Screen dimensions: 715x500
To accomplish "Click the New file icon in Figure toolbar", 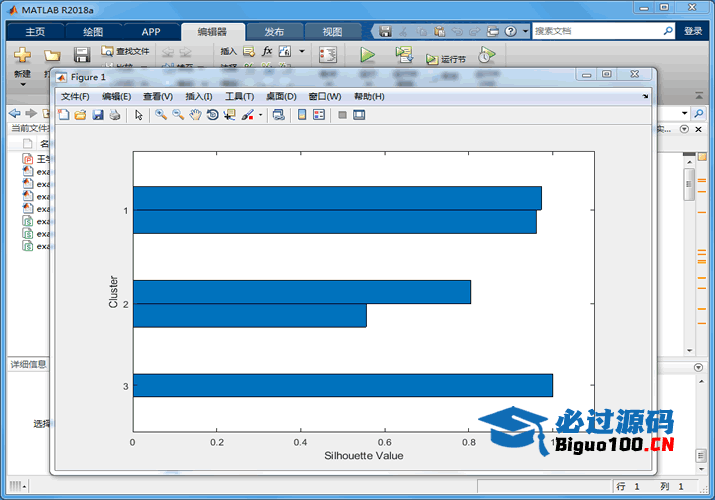I will point(64,115).
